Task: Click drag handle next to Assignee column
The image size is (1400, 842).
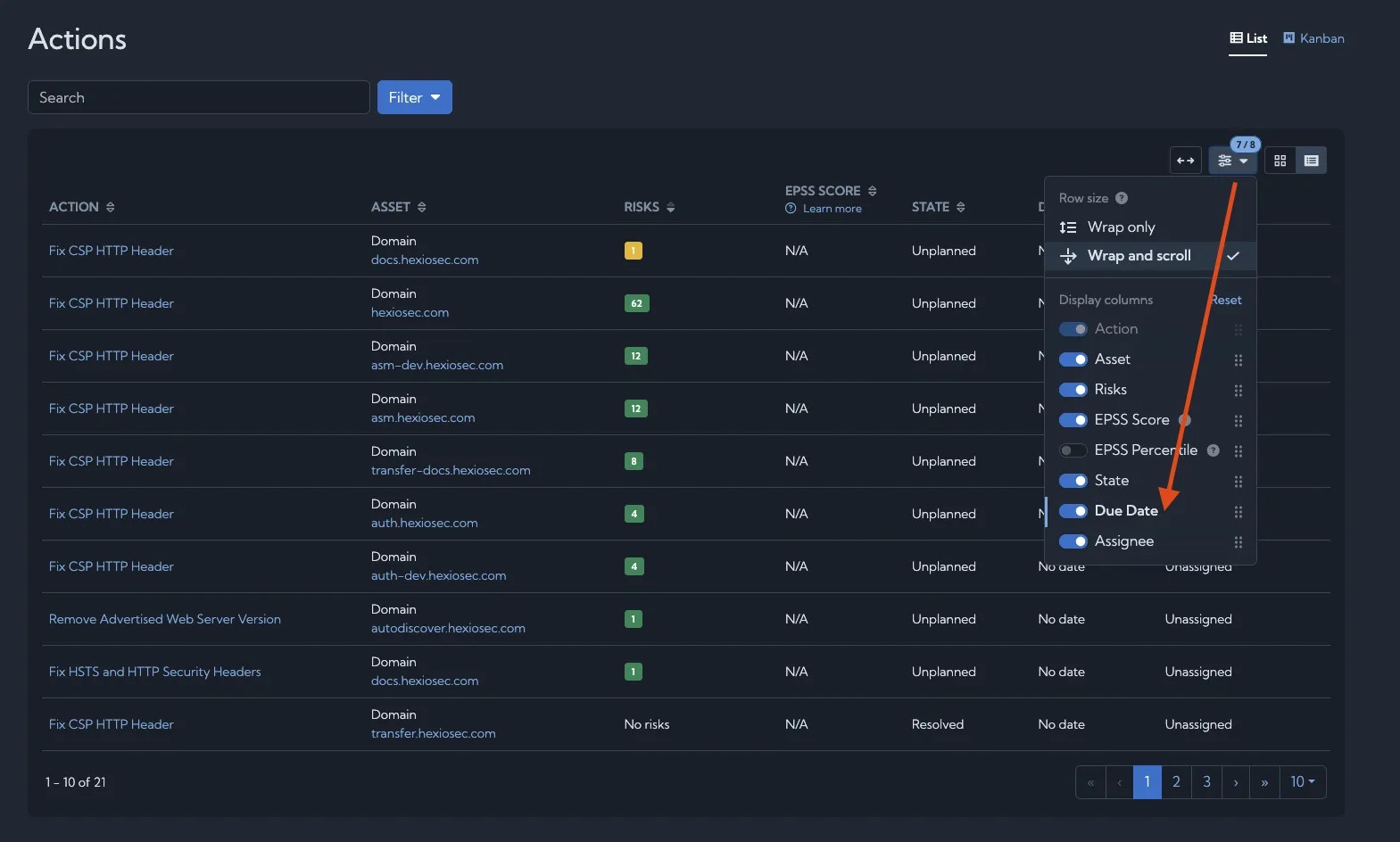Action: 1238,541
